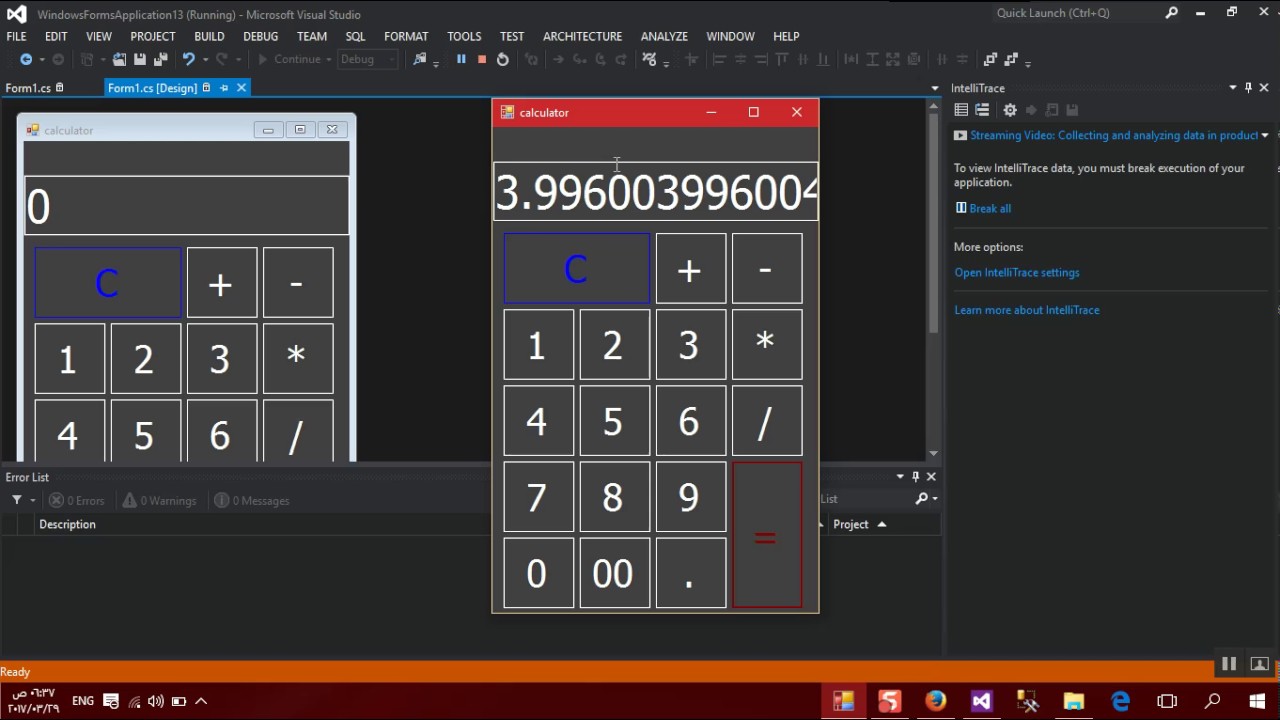Toggle the 0 Warnings filter
The height and width of the screenshot is (720, 1280).
(159, 501)
